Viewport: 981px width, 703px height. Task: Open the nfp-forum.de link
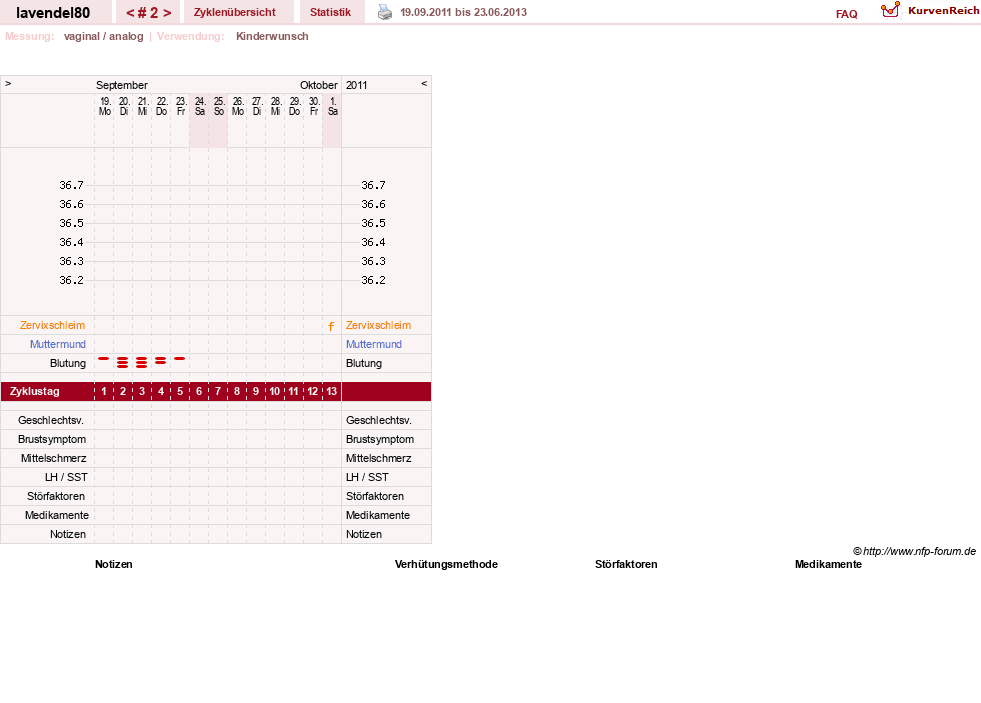click(x=914, y=551)
